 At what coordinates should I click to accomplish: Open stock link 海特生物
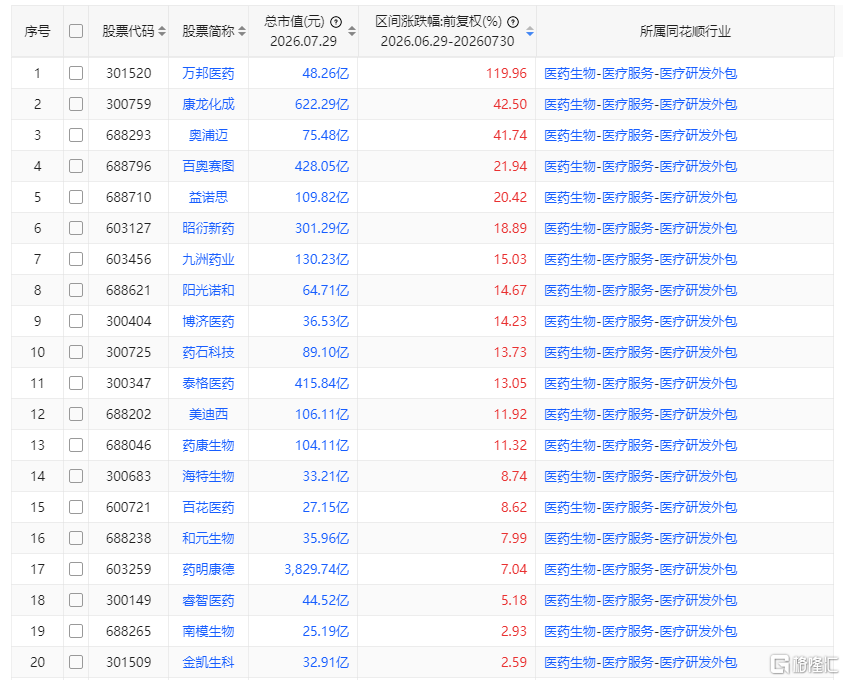208,476
